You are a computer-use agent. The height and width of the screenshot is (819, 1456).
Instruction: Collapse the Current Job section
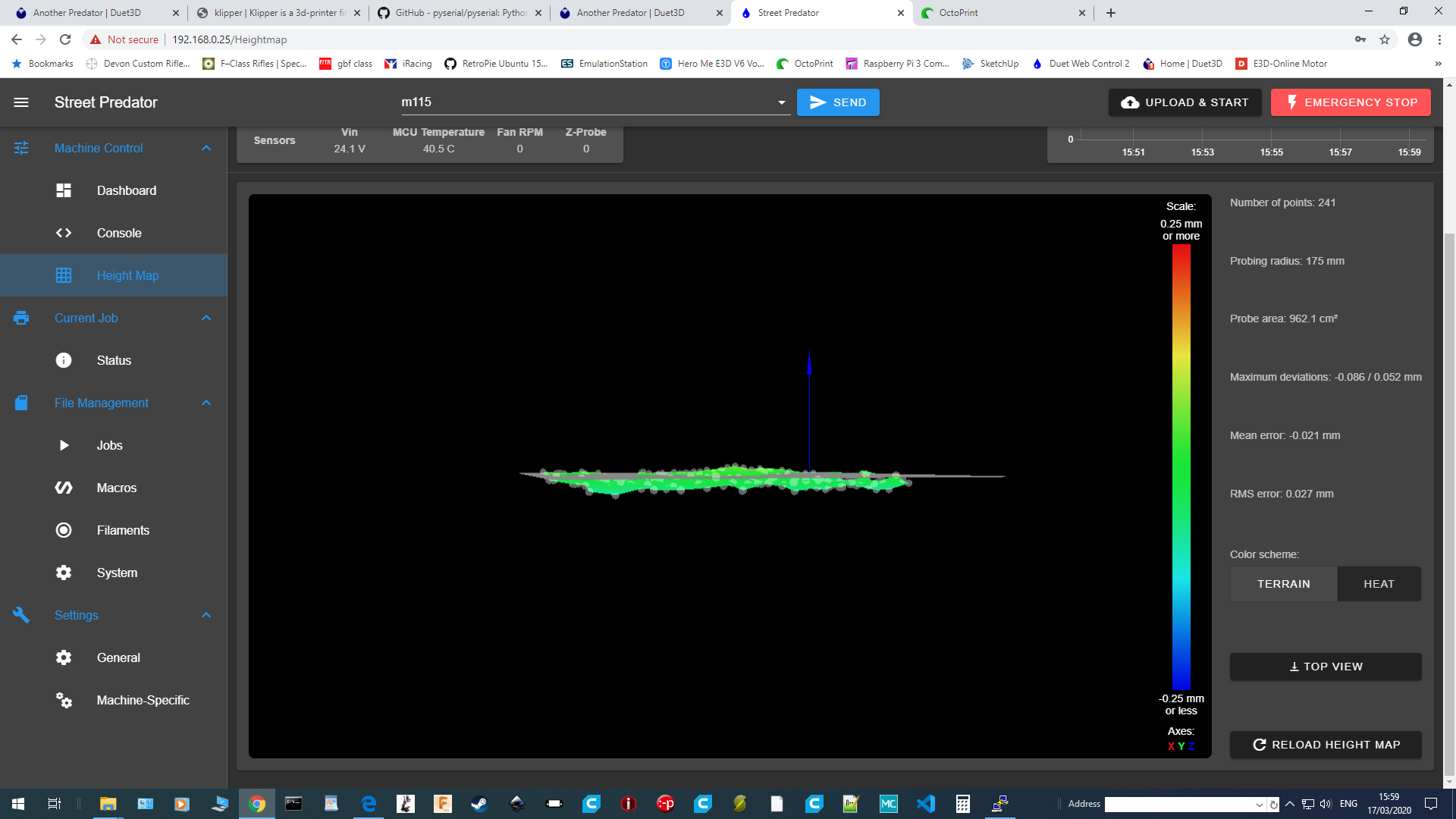[206, 318]
